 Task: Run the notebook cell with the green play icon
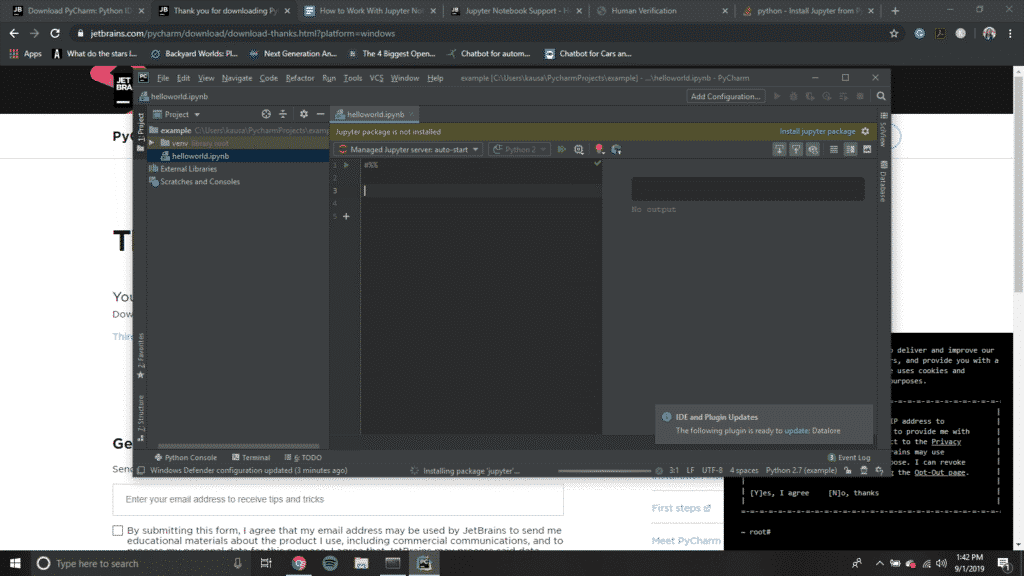[x=345, y=163]
